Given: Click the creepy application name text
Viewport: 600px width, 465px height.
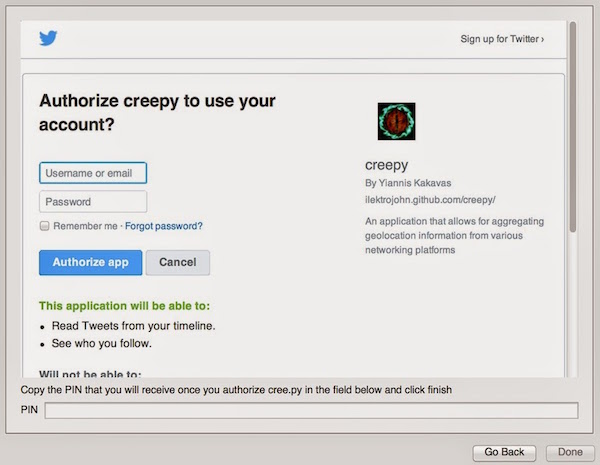Looking at the screenshot, I should pyautogui.click(x=386, y=165).
